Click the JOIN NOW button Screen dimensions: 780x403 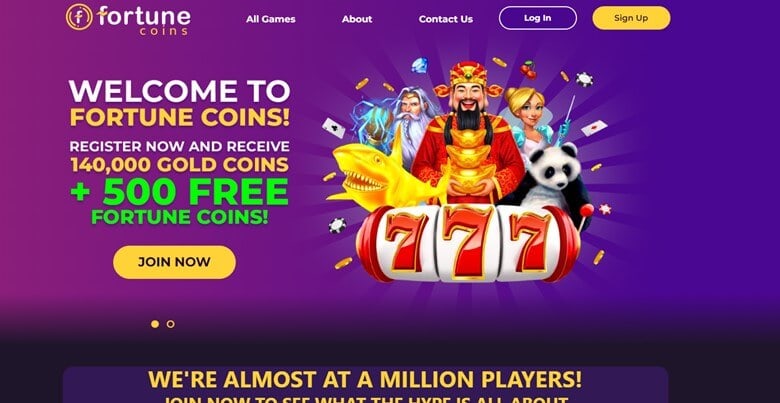point(175,262)
